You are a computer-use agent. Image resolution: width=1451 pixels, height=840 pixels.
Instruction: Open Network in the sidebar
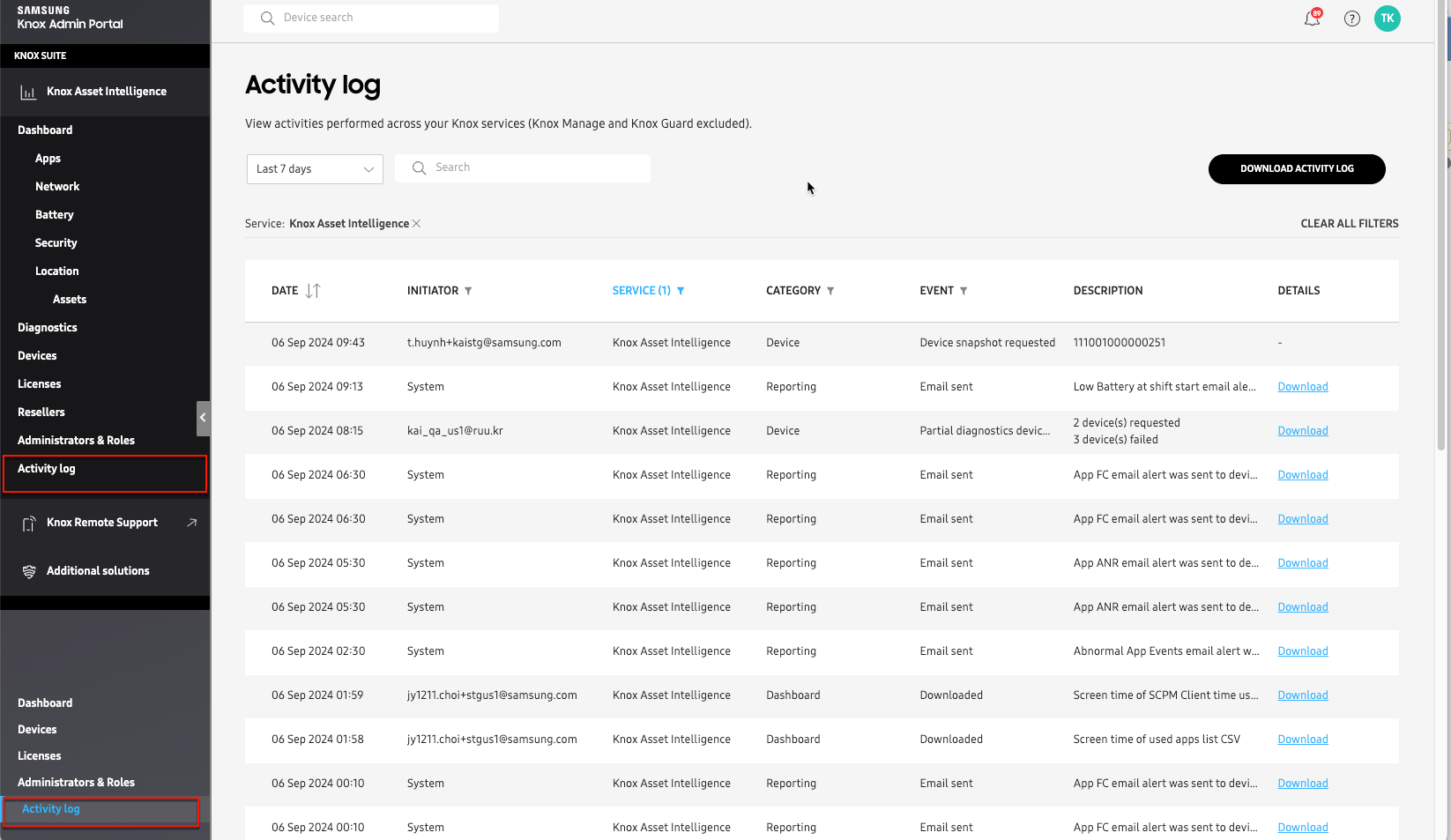57,187
